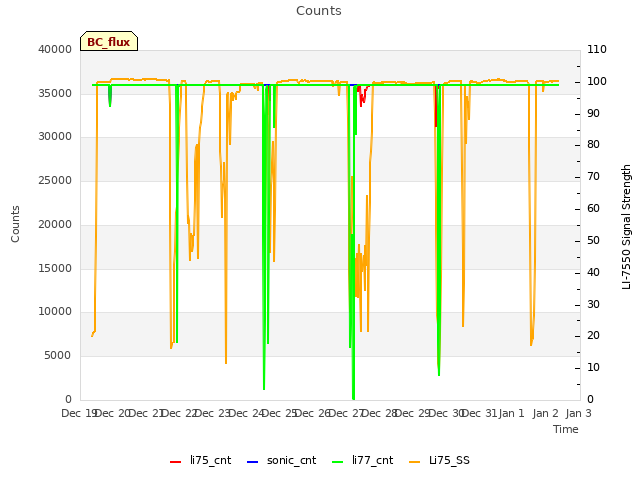
Task: Click the Jan 2 date tick
Action: coord(545,413)
